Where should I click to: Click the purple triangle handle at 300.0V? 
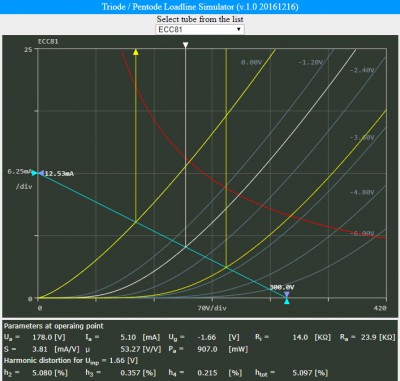click(287, 294)
